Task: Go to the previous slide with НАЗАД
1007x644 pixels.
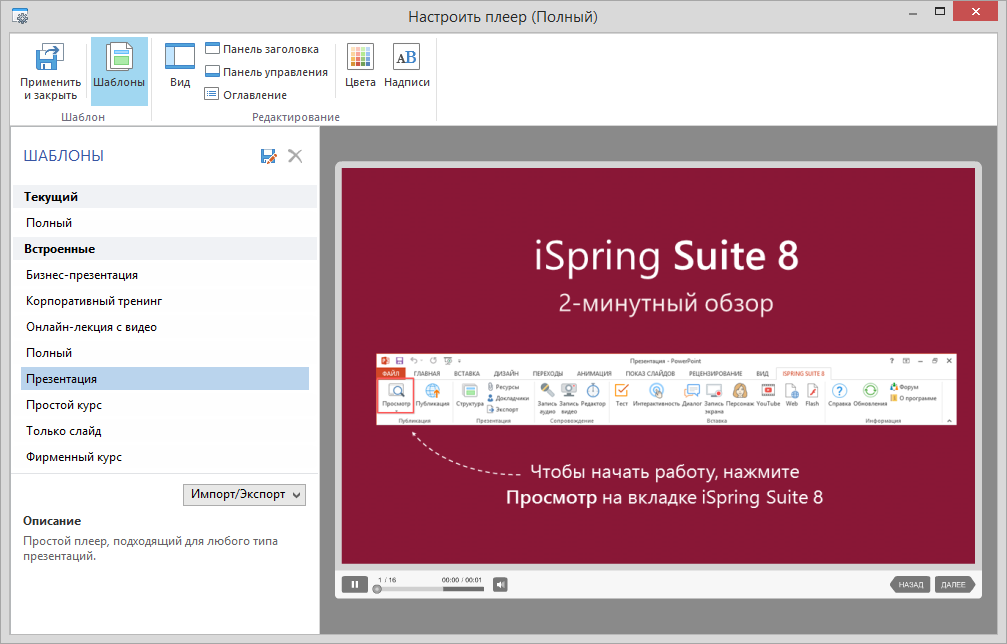Action: (910, 584)
